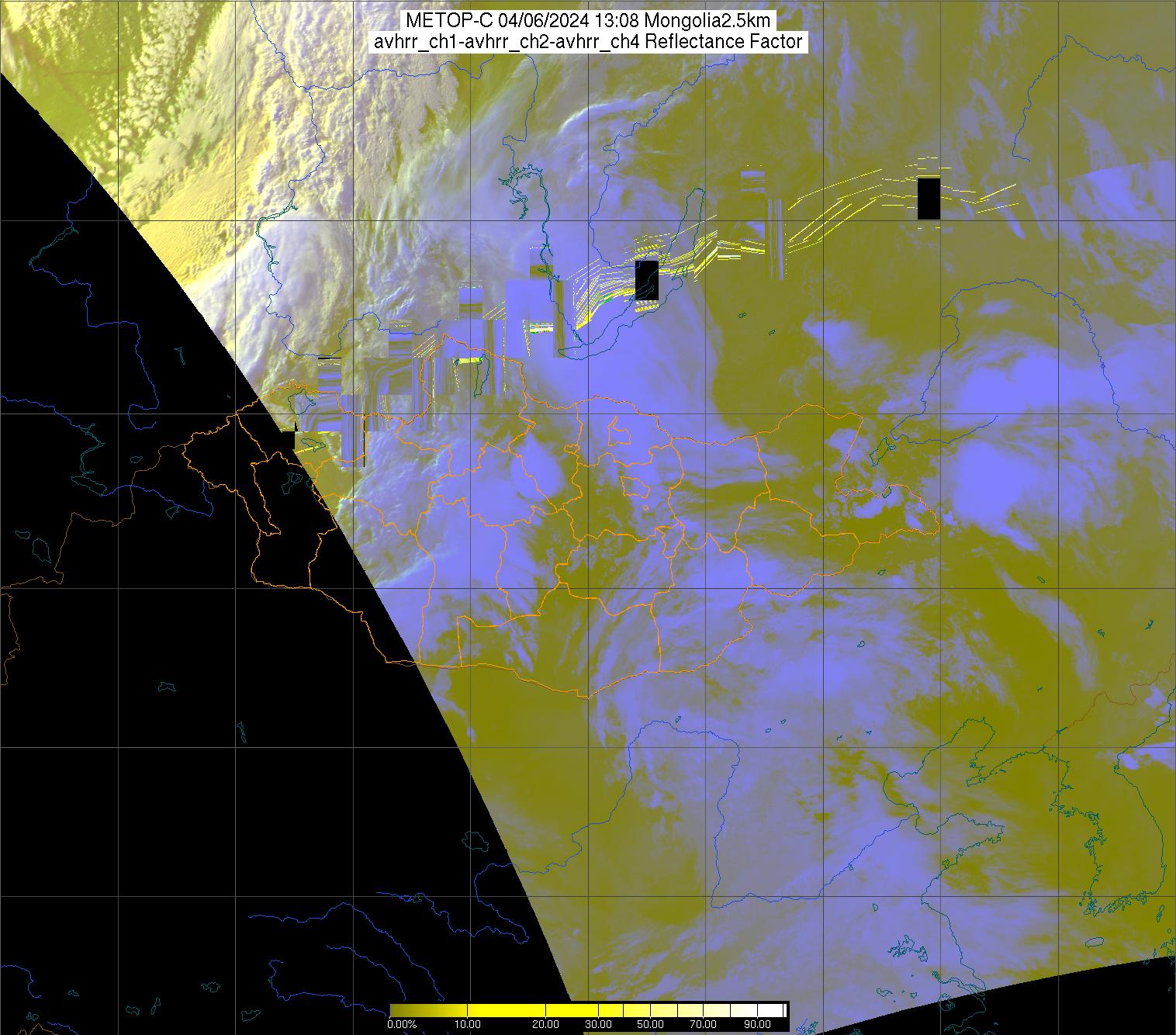Click the '90.00' color scale label
Viewport: 1176px width, 1035px height.
pyautogui.click(x=757, y=1024)
